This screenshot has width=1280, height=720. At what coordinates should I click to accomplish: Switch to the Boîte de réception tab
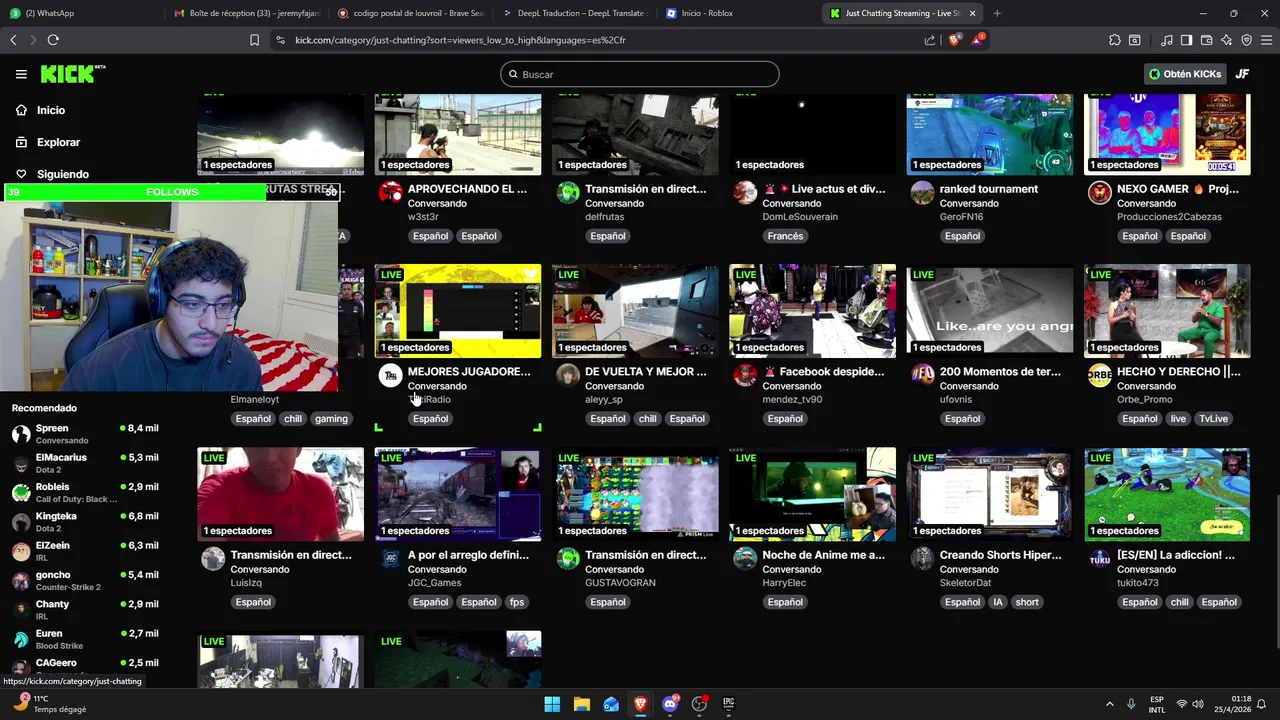coord(247,13)
